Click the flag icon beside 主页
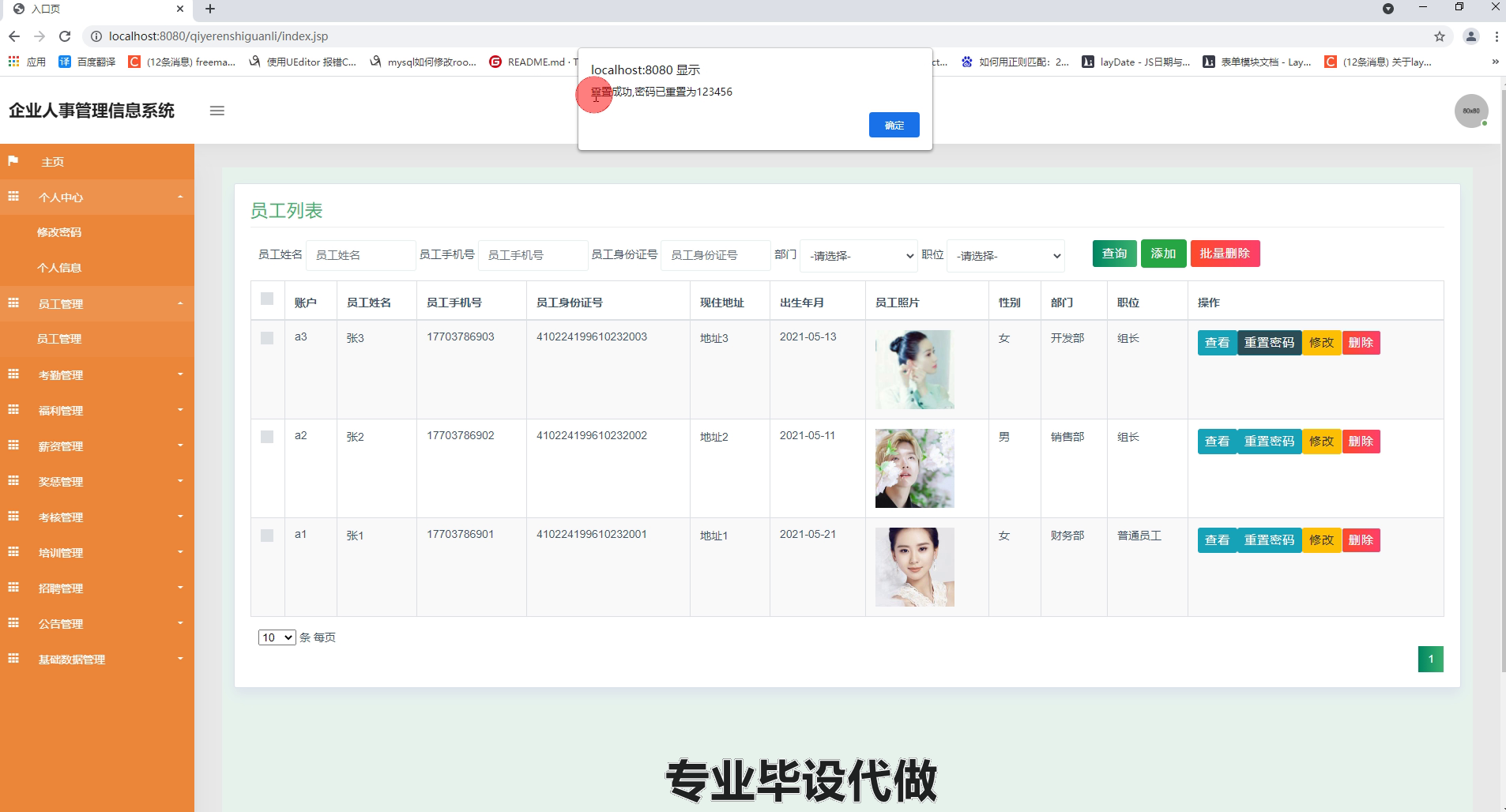This screenshot has width=1506, height=812. point(13,161)
